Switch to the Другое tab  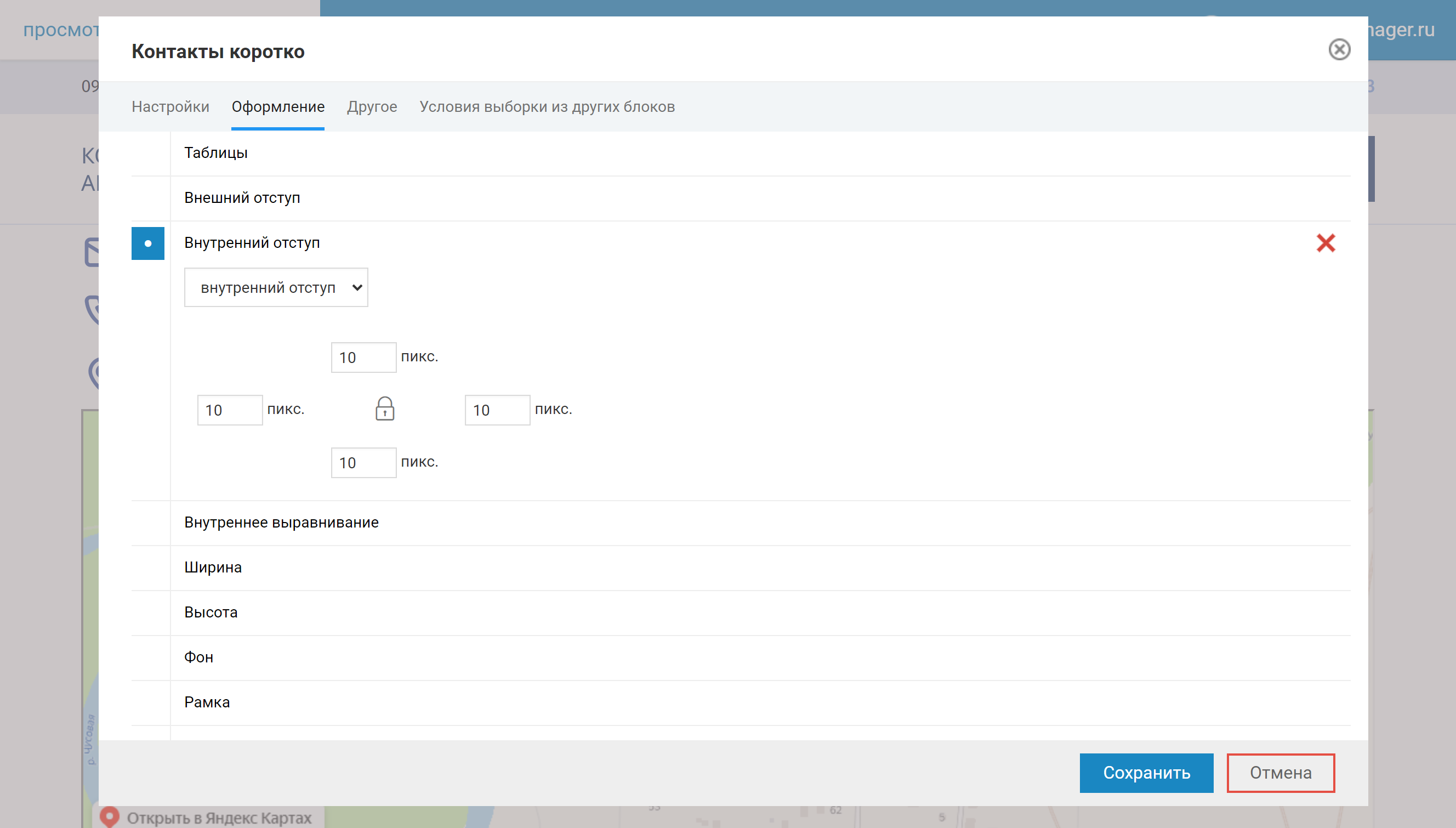click(372, 107)
